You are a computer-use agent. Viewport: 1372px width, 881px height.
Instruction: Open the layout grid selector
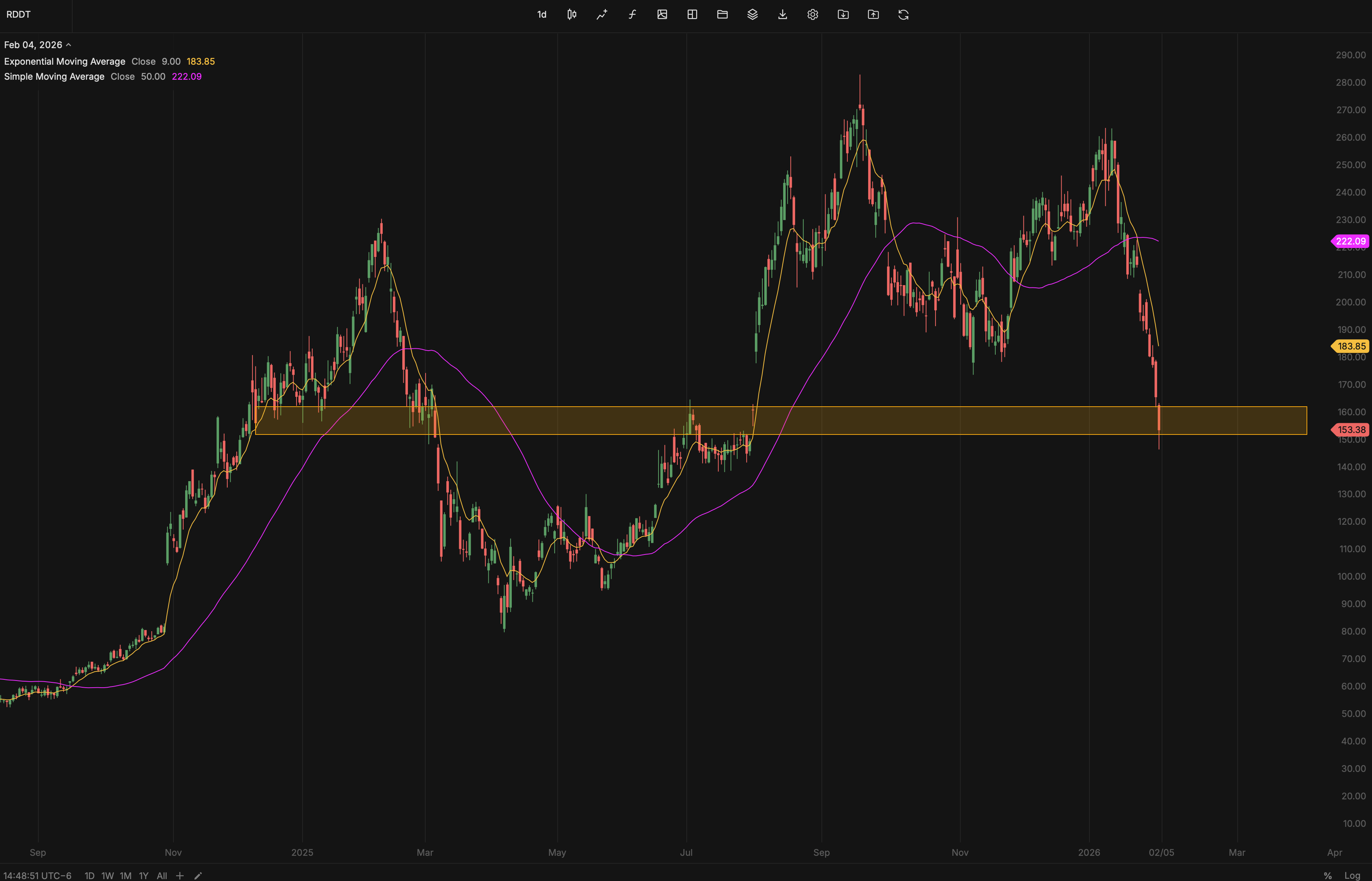pos(692,14)
